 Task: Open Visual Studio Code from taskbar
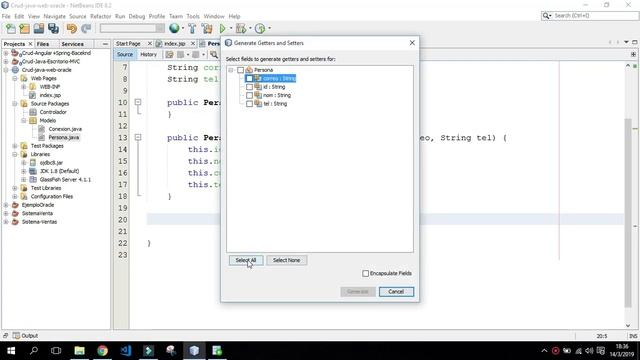pyautogui.click(x=126, y=351)
